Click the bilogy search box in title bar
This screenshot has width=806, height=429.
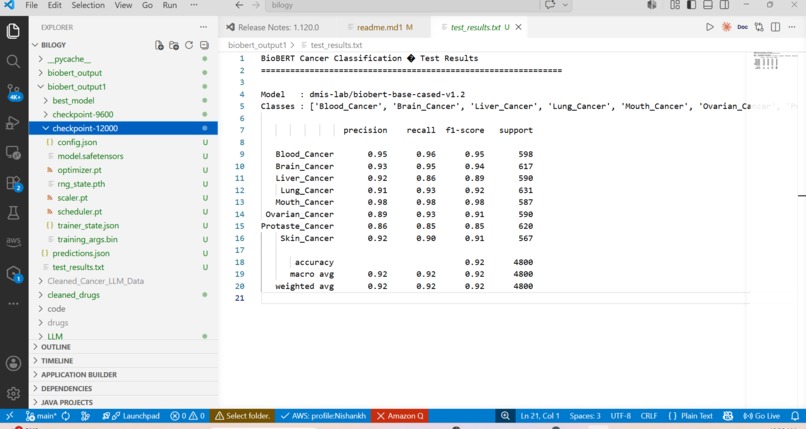tap(402, 5)
